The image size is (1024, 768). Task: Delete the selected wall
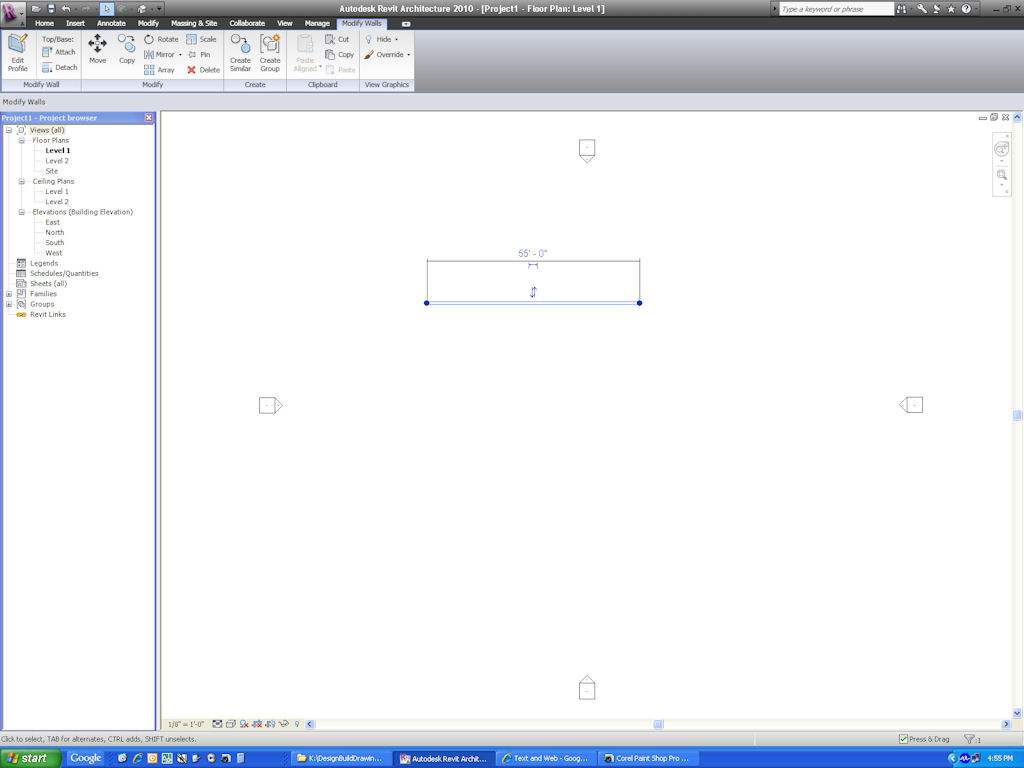tap(203, 70)
